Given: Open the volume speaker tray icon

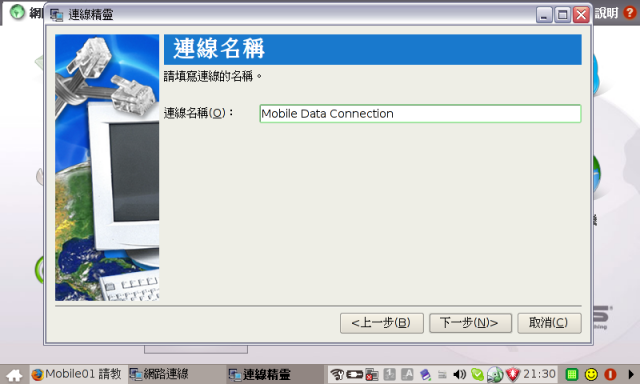Looking at the screenshot, I should [460, 374].
